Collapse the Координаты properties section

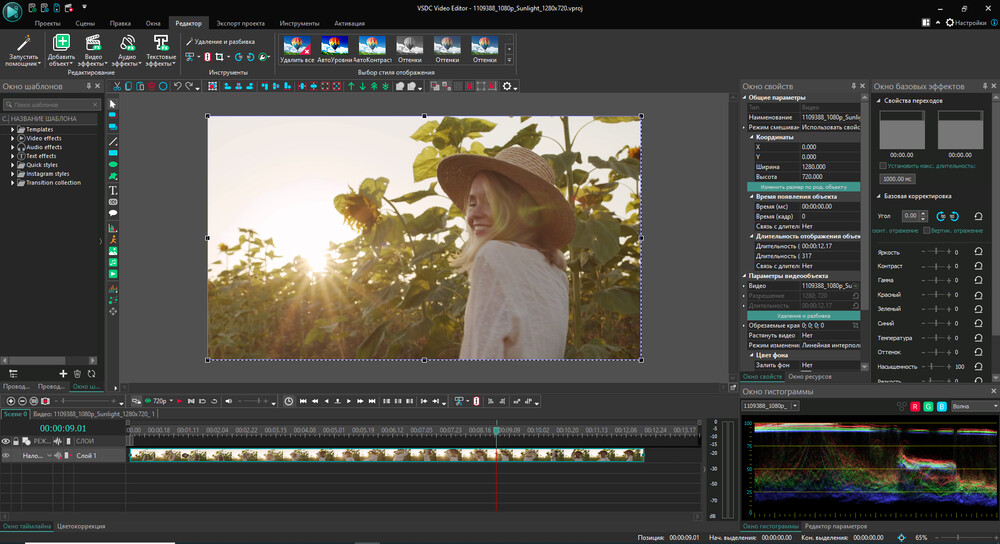point(751,137)
